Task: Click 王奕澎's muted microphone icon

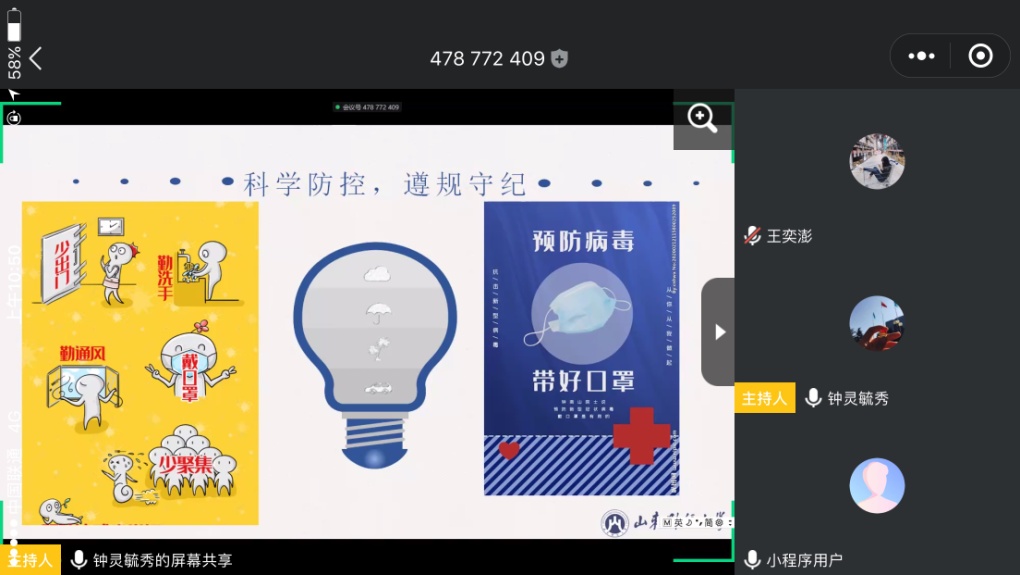Action: click(x=752, y=236)
